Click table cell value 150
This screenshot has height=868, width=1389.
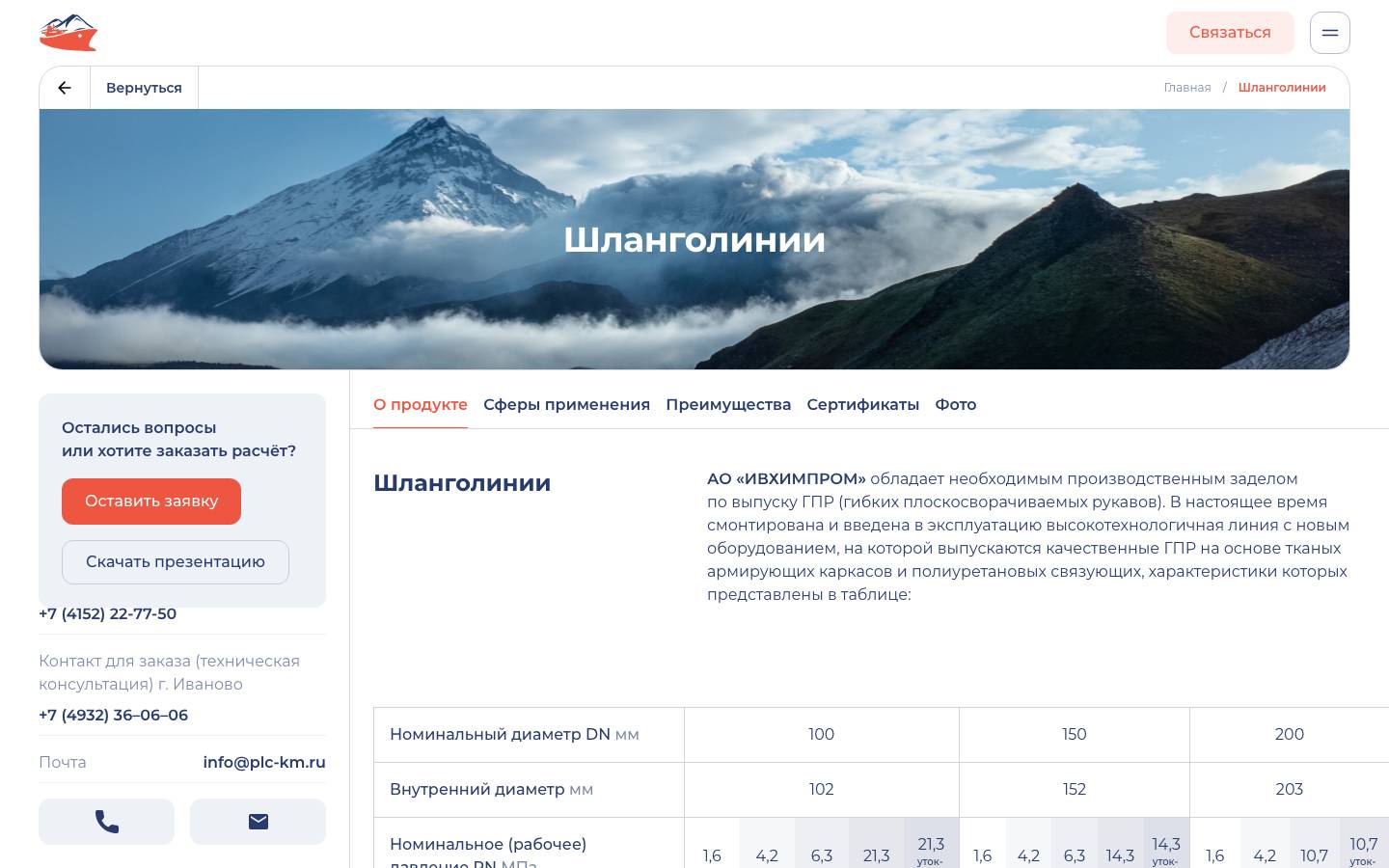[x=1074, y=735]
